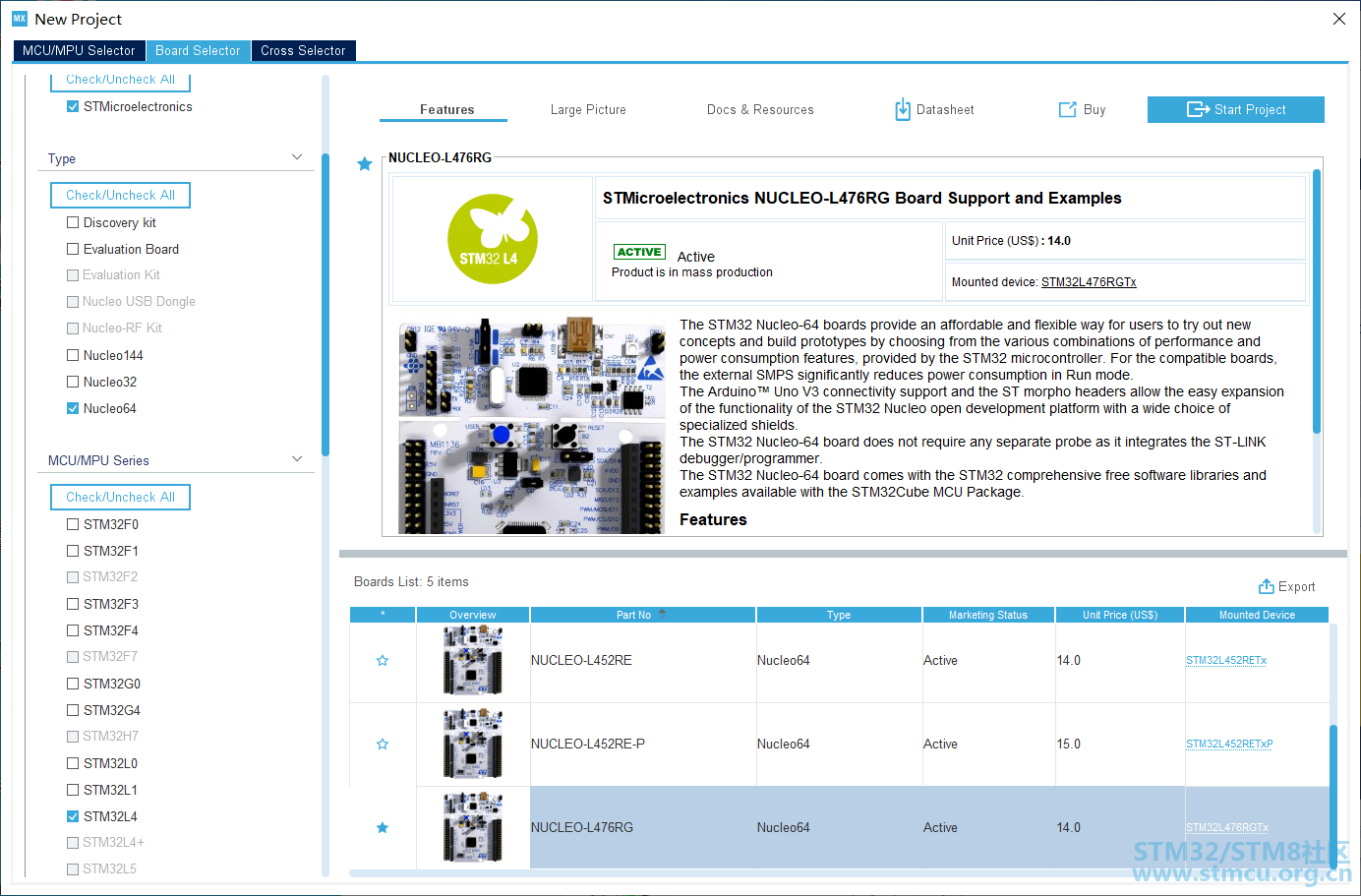Screen dimensions: 1361x896
Task: Select the NUCLEO-L452RE-P part number cell
Action: [x=643, y=745]
